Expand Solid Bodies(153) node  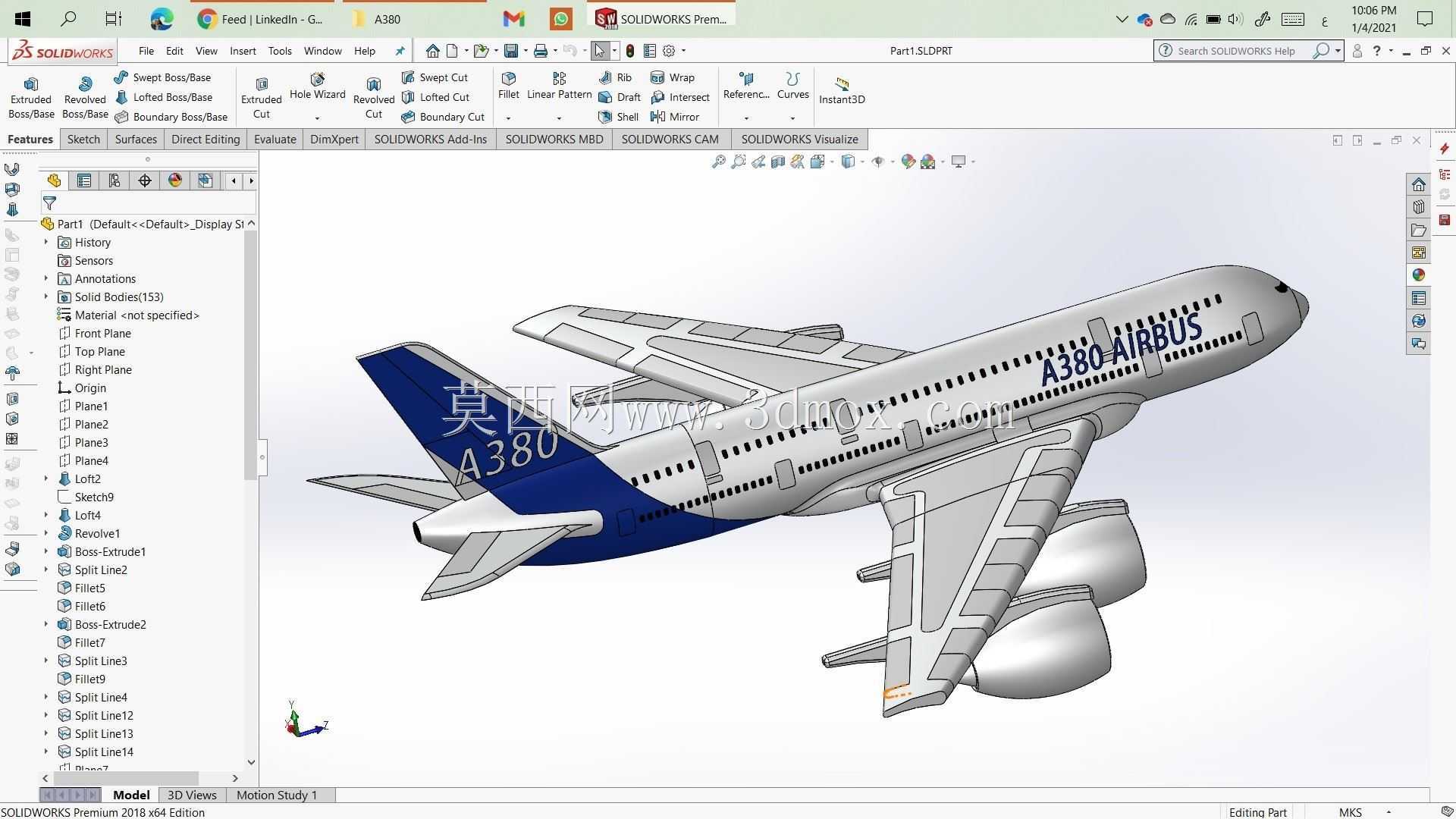46,297
